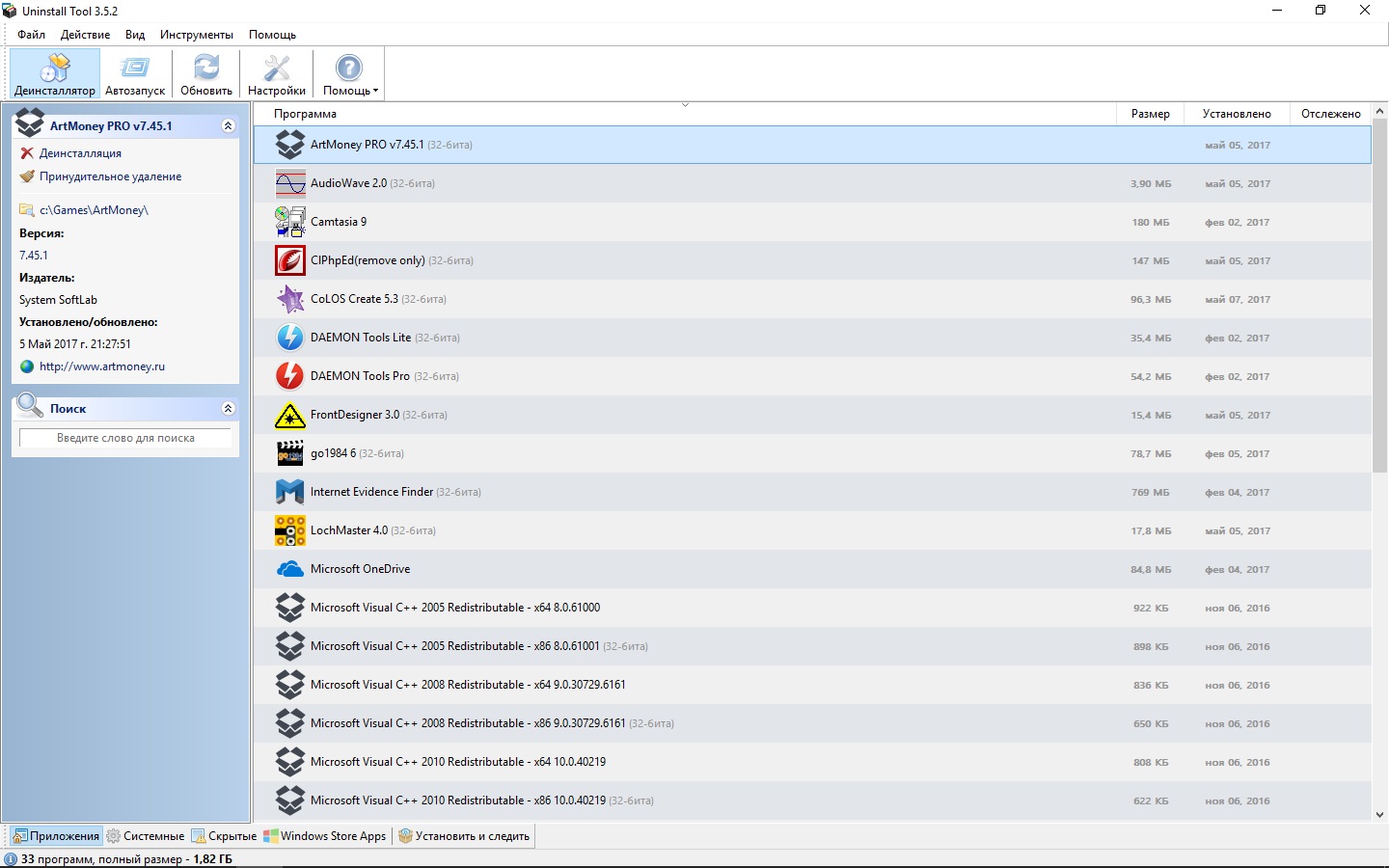1389x868 pixels.
Task: Open the Помощь menu in menu bar
Action: click(x=273, y=35)
